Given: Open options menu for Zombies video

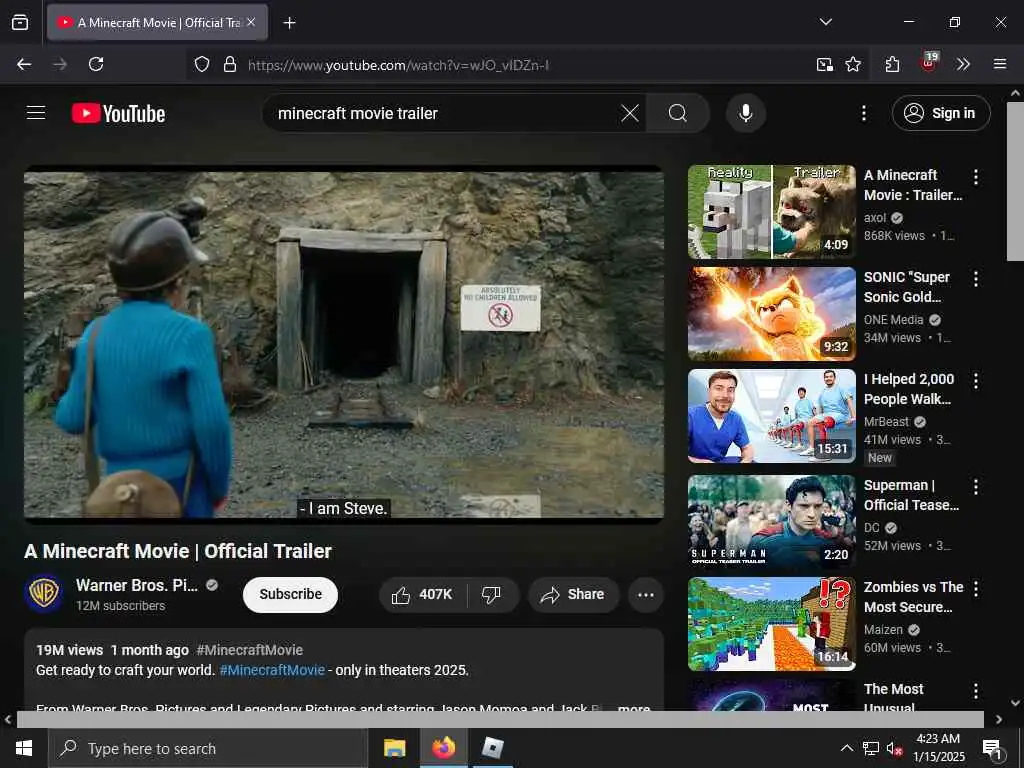Looking at the screenshot, I should click(x=975, y=588).
